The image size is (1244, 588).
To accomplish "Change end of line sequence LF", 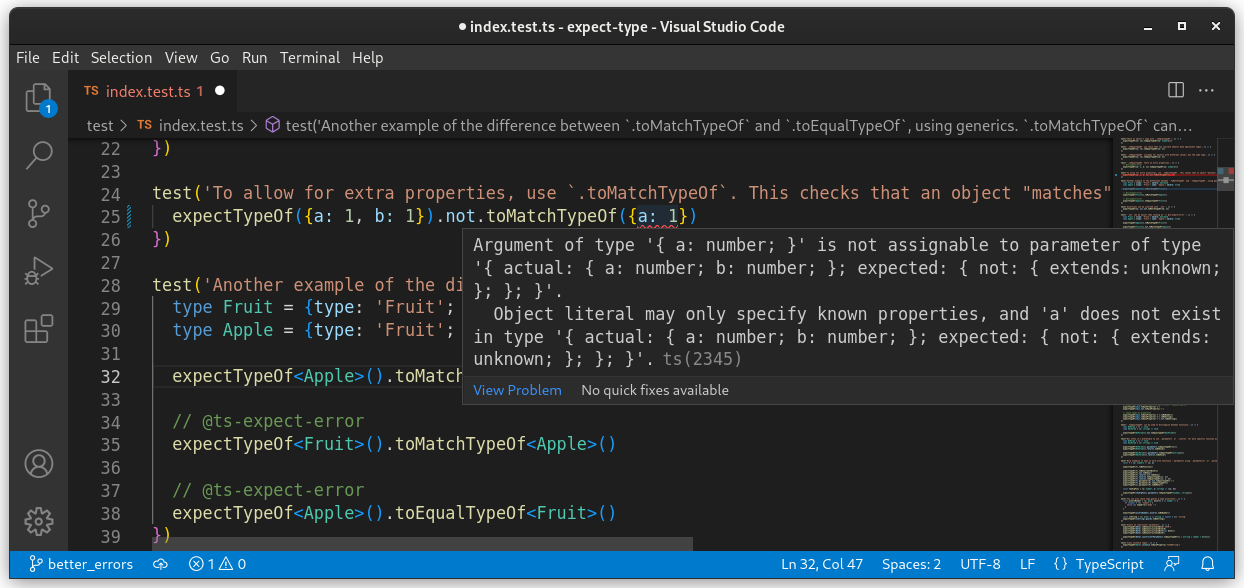I will click(1027, 564).
